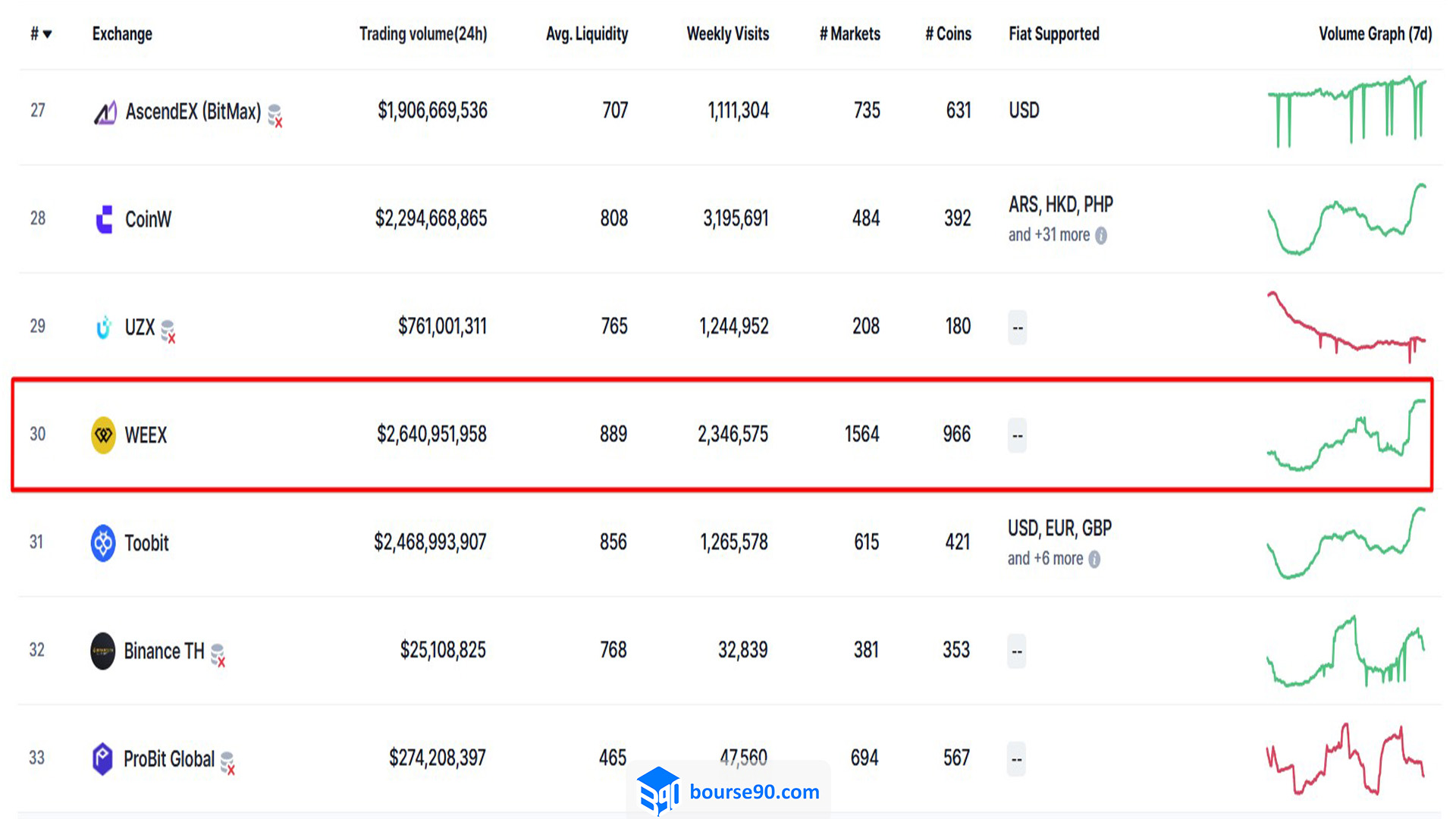
Task: Click the ProBit Global logo icon
Action: point(102,758)
